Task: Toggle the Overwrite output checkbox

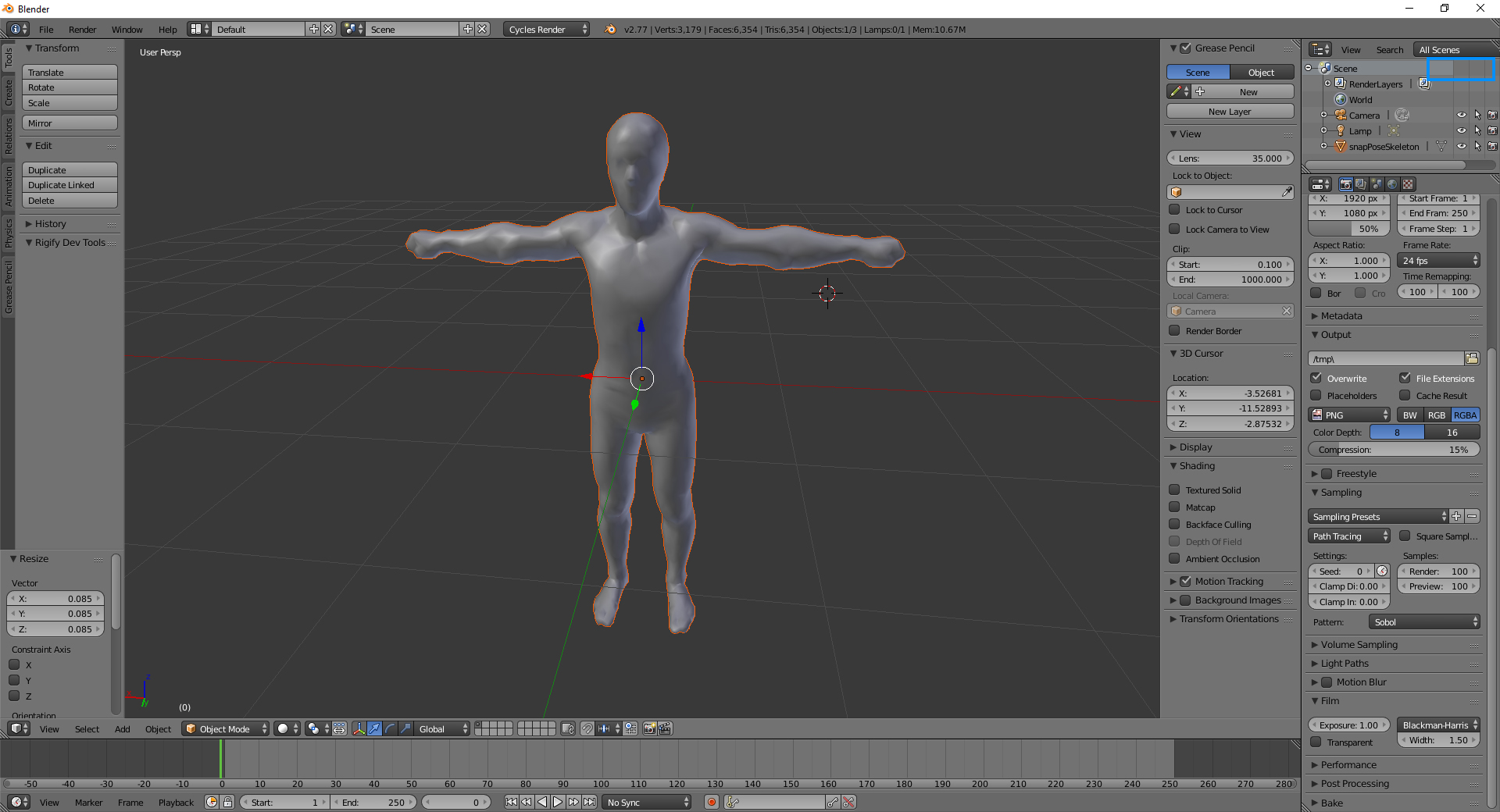Action: click(x=1316, y=378)
